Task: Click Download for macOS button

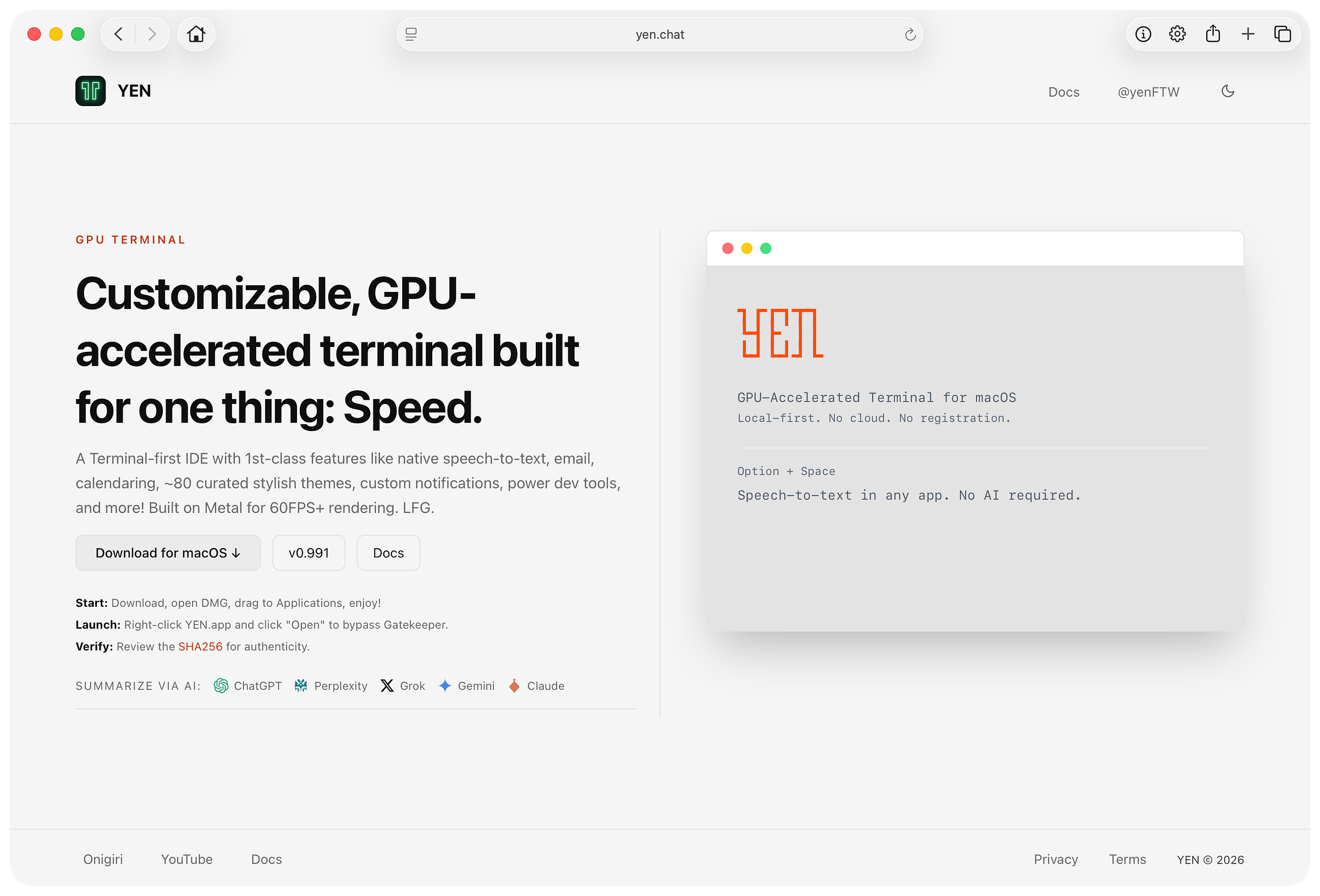Action: (168, 553)
